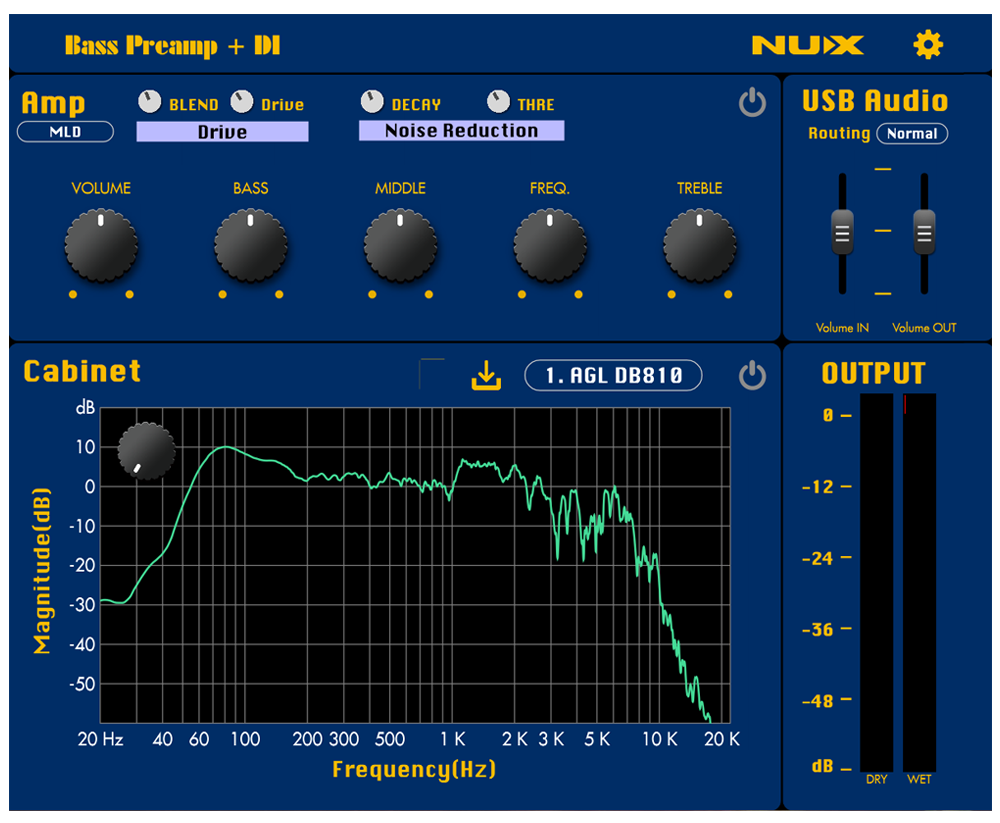Click the TREBLE knob
The width and height of the screenshot is (1000, 823).
[699, 244]
